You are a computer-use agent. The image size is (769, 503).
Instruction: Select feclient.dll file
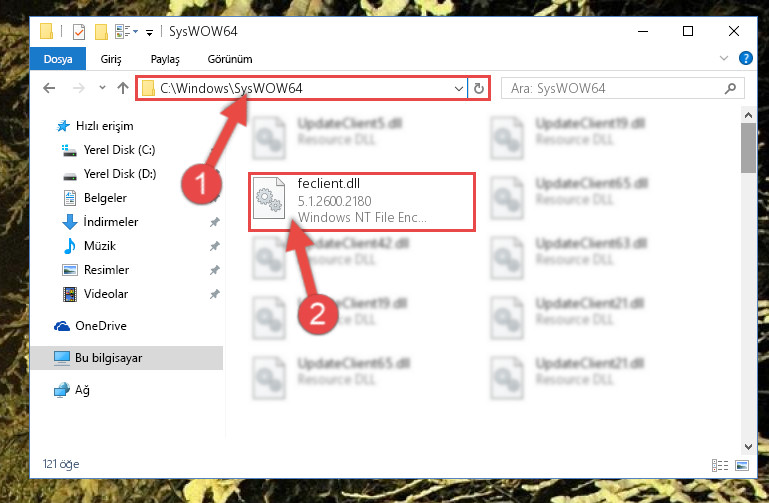362,201
